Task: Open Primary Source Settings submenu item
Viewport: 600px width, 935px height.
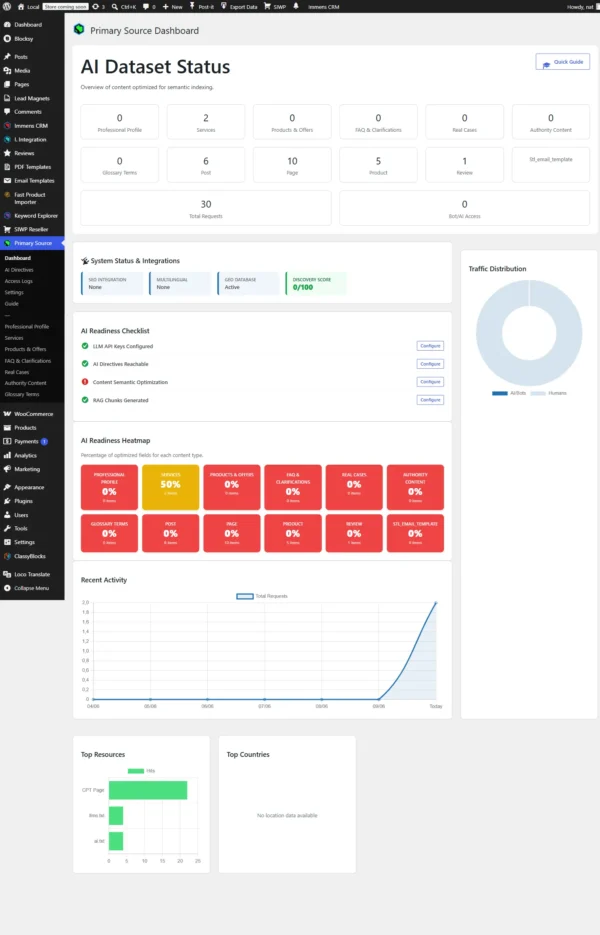Action: click(x=14, y=292)
